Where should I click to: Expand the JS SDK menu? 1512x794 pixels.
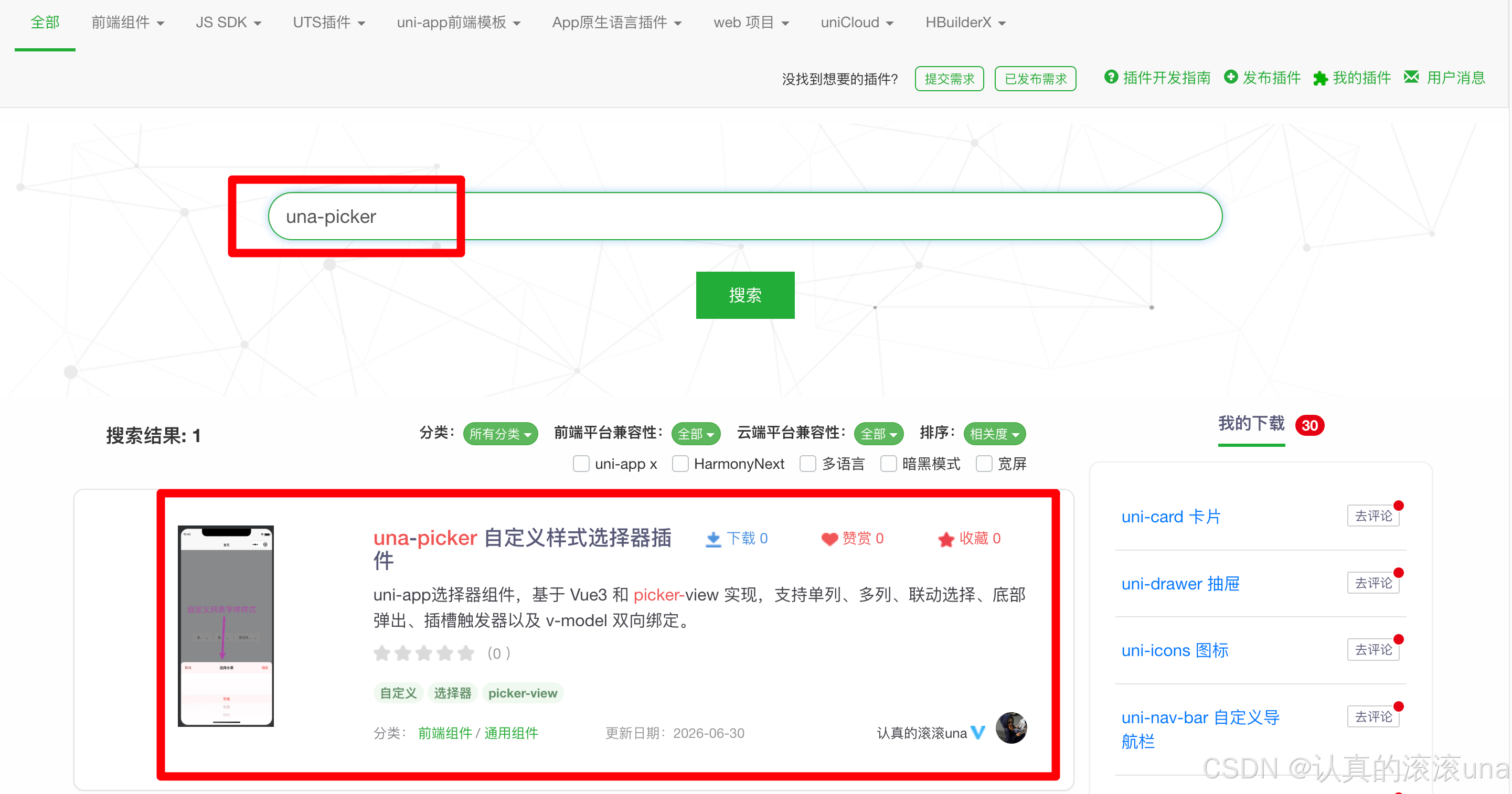(x=228, y=23)
